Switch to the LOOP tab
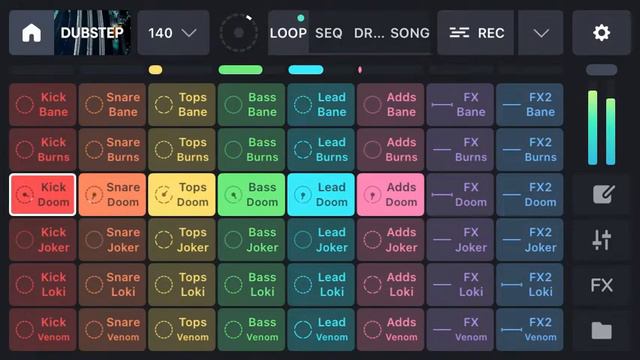This screenshot has width=640, height=360. [x=288, y=33]
